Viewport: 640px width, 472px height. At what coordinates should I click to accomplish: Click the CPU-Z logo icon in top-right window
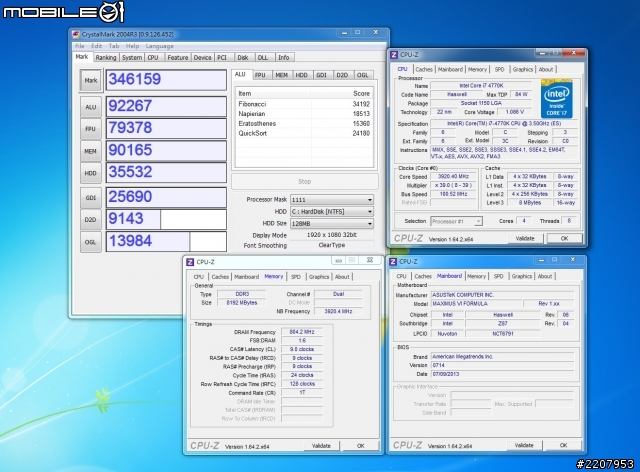coord(394,55)
